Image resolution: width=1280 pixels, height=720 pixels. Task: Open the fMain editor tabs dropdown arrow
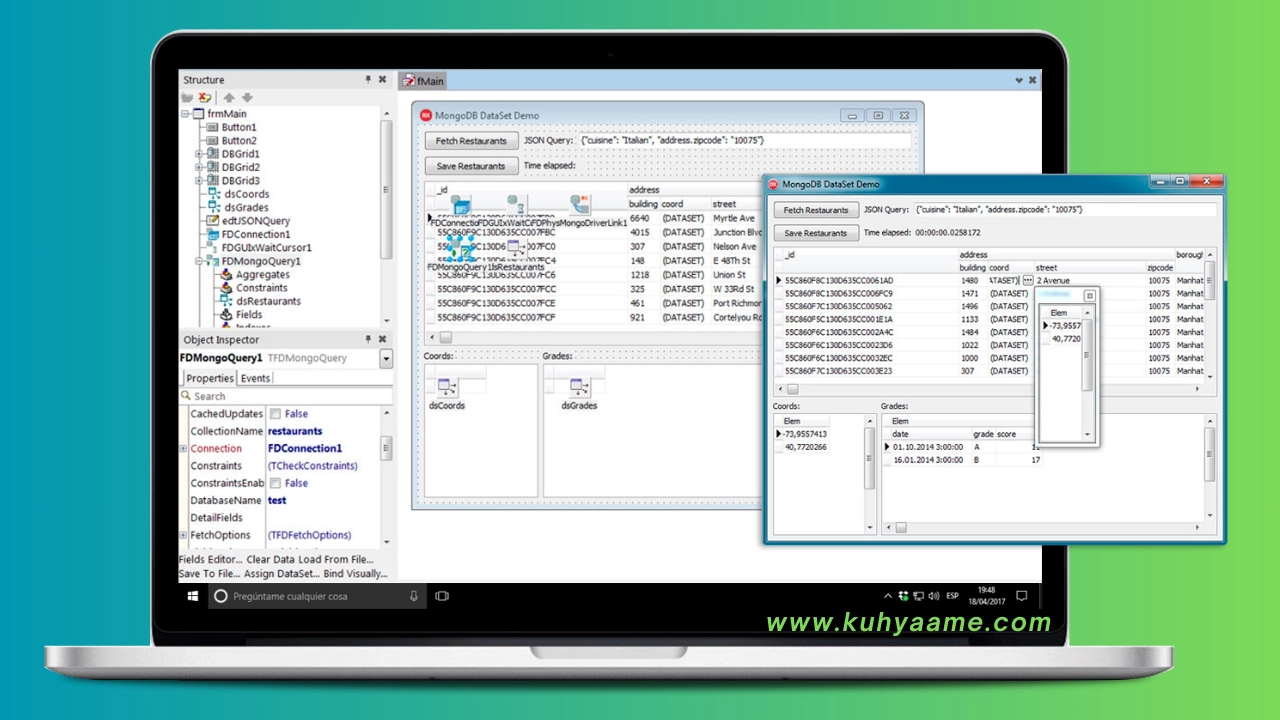click(1019, 80)
